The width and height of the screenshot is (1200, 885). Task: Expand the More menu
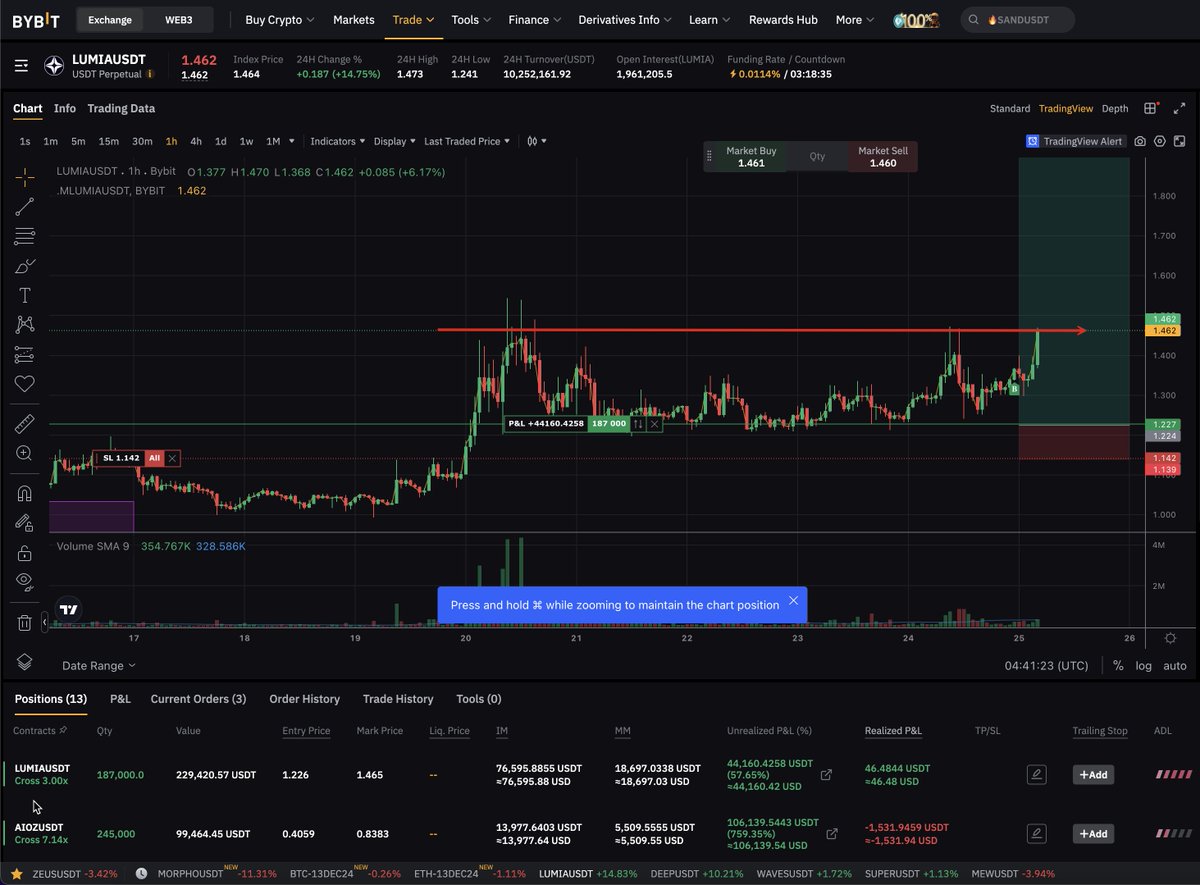point(855,19)
